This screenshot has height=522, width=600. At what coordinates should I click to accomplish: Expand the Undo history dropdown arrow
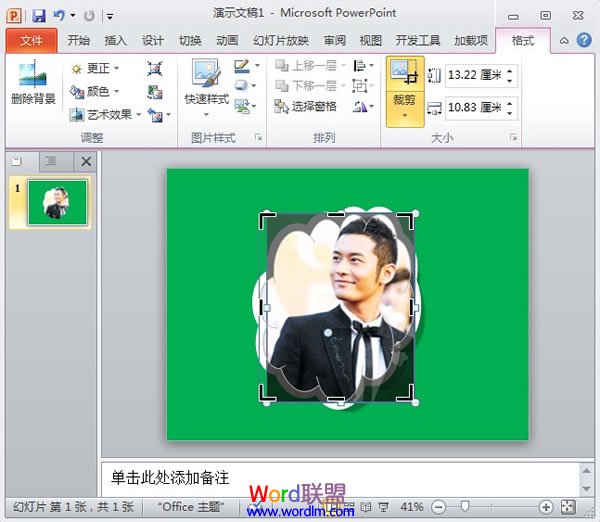[x=72, y=16]
